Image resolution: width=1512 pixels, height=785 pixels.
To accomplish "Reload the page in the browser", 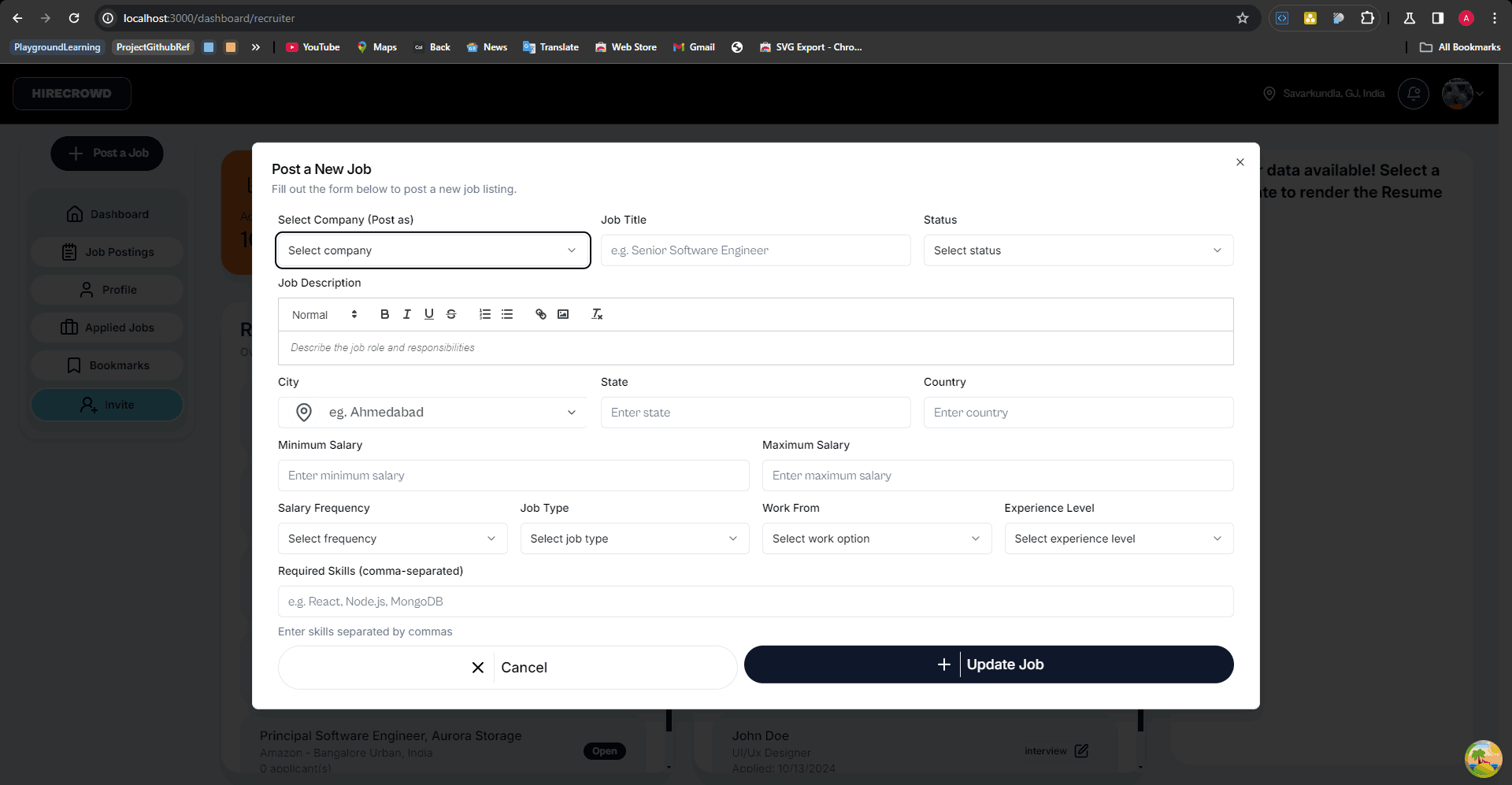I will (x=74, y=18).
